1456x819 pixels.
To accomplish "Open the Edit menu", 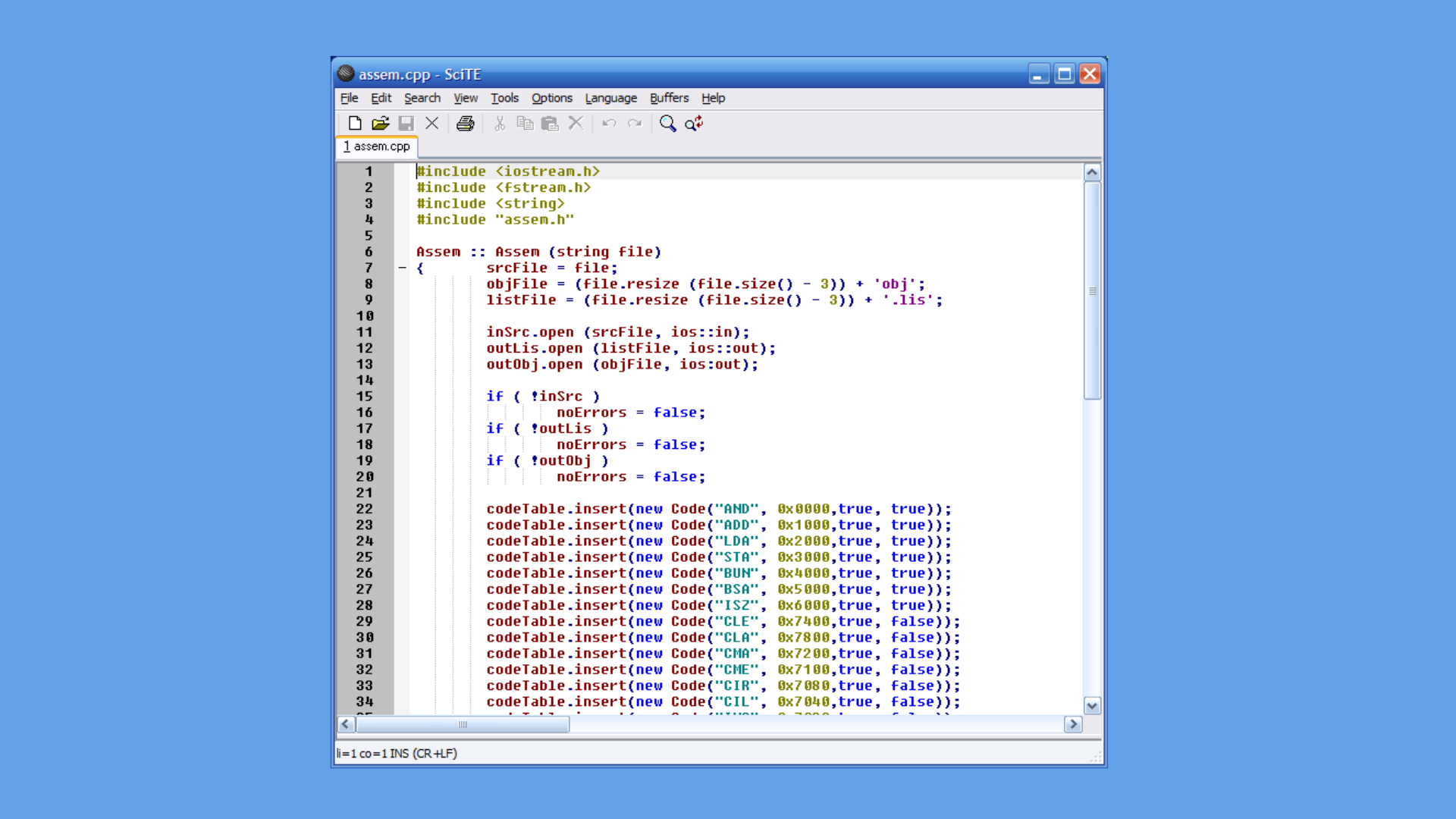I will click(381, 98).
